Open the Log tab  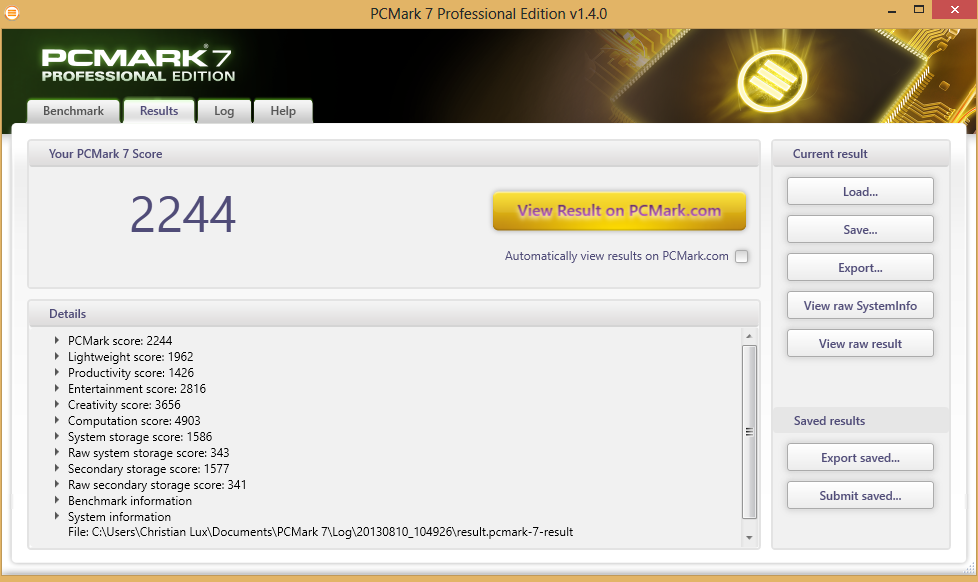224,111
